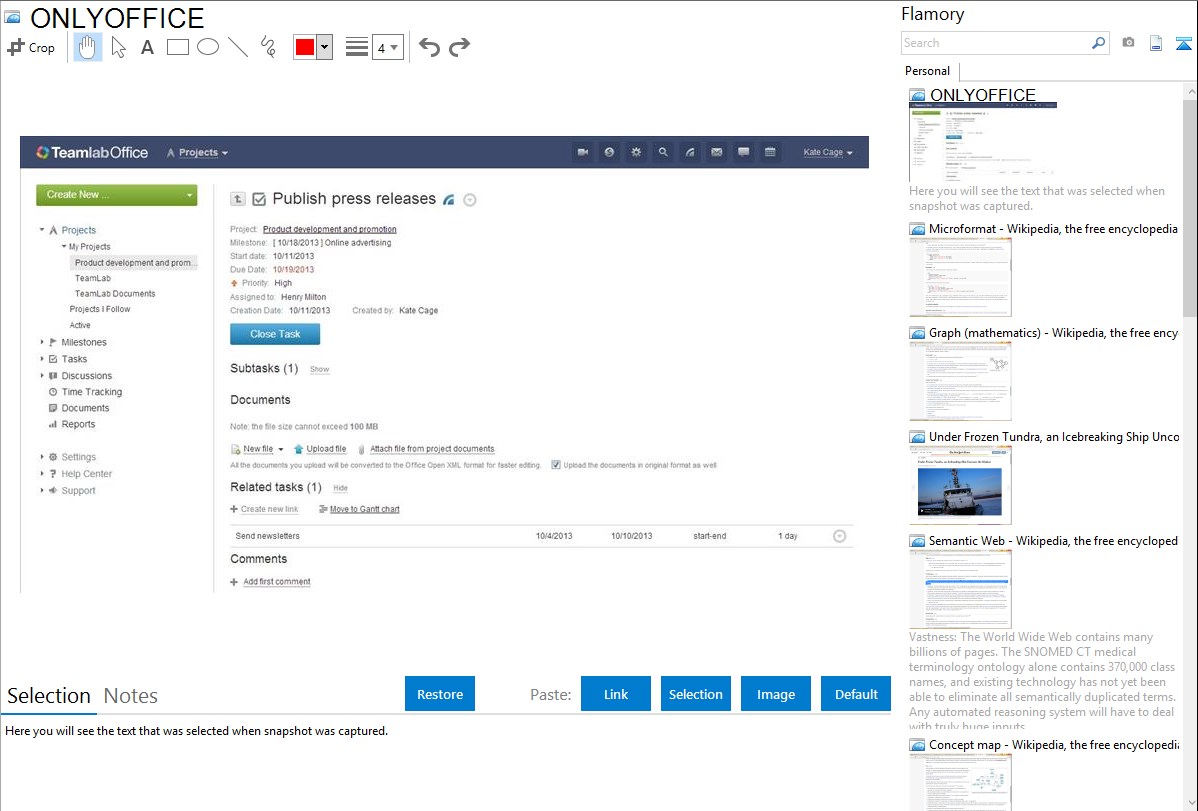Open the Create New dropdown button
Screen dimensions: 1198x811
point(117,195)
